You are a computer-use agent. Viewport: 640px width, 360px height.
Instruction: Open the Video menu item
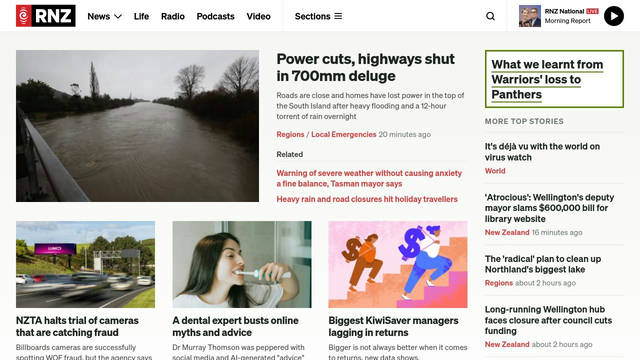(258, 16)
